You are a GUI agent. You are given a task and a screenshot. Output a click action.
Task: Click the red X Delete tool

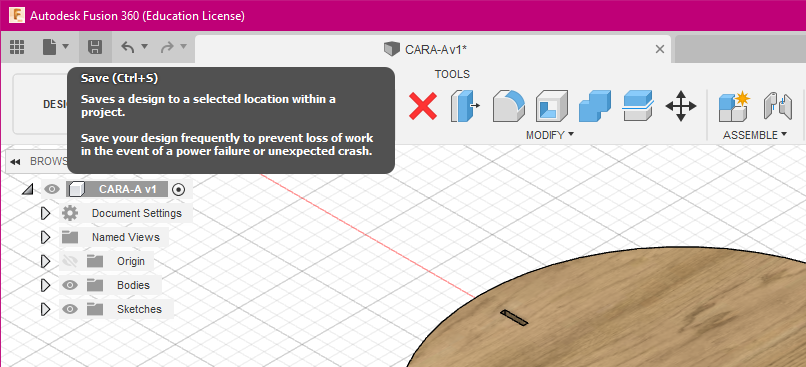click(x=423, y=106)
